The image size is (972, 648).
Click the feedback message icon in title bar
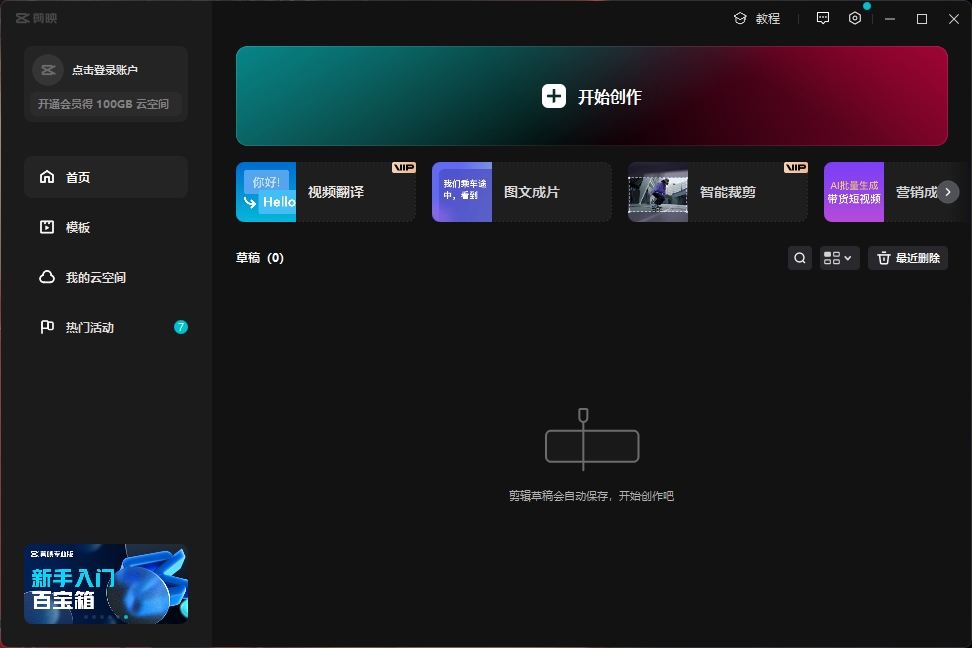click(x=823, y=18)
